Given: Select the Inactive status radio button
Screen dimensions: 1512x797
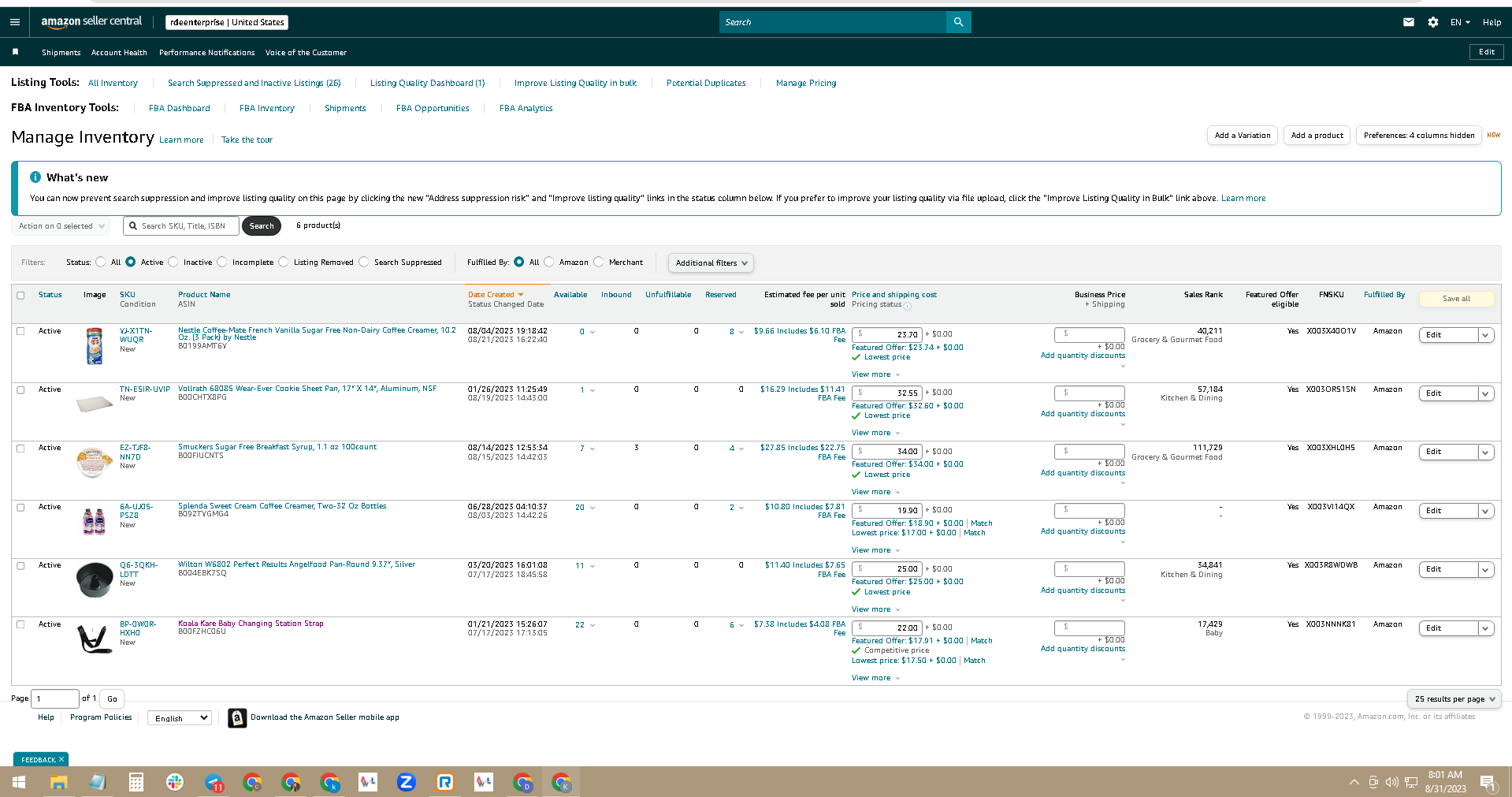Looking at the screenshot, I should (x=173, y=262).
